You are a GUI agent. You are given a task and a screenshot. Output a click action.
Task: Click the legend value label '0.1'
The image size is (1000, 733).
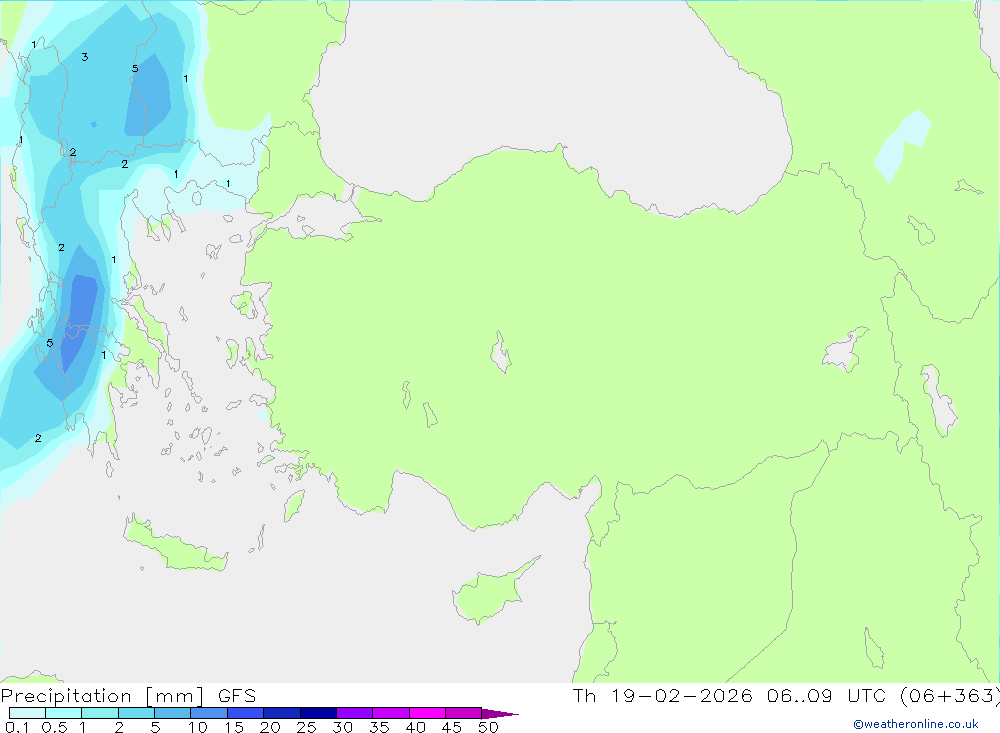(x=17, y=727)
